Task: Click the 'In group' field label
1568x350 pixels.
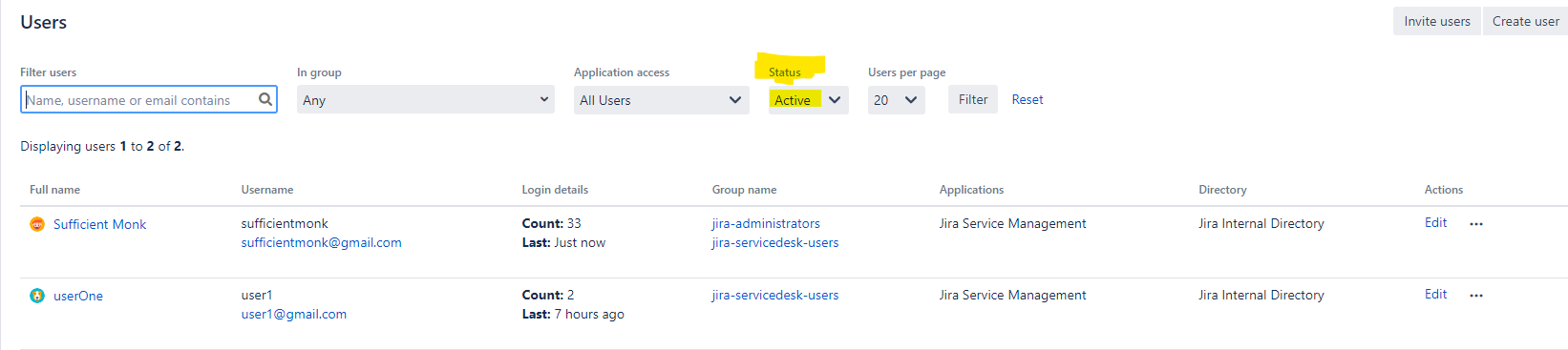Action: tap(319, 72)
